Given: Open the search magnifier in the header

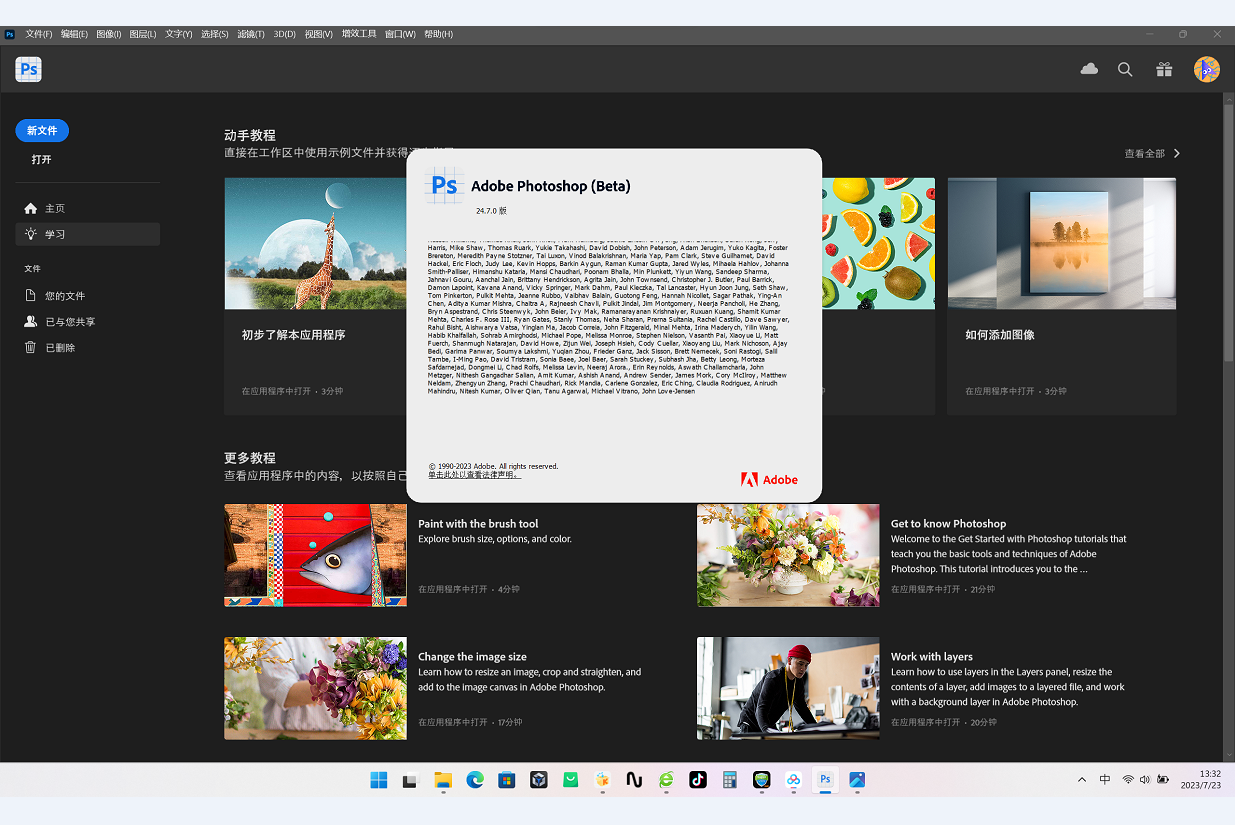Looking at the screenshot, I should tap(1125, 69).
